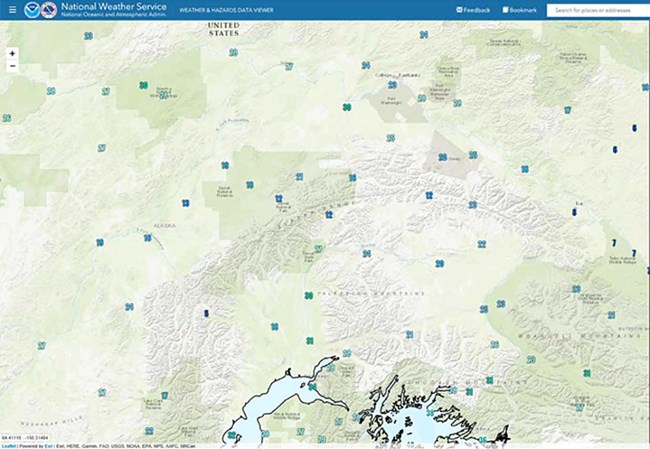The width and height of the screenshot is (650, 449).
Task: Open the Feedback form
Action: coord(473,10)
